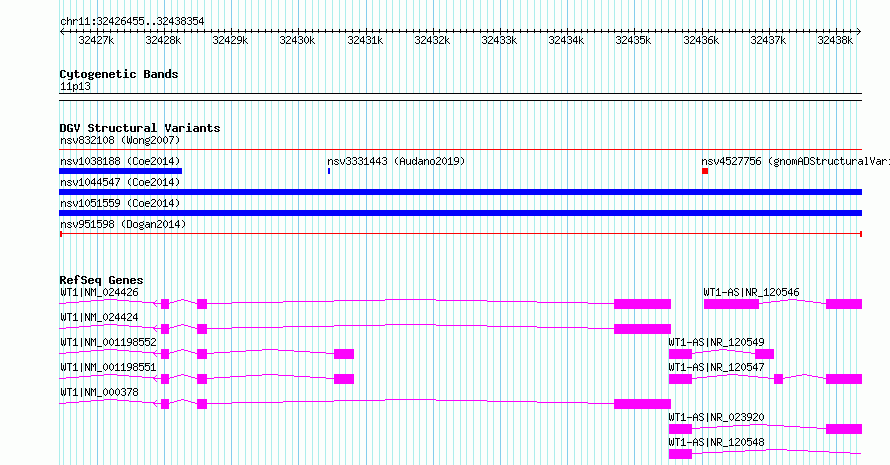
Task: Open variant nsv951598 (Dogan2014) label
Action: click(x=123, y=224)
